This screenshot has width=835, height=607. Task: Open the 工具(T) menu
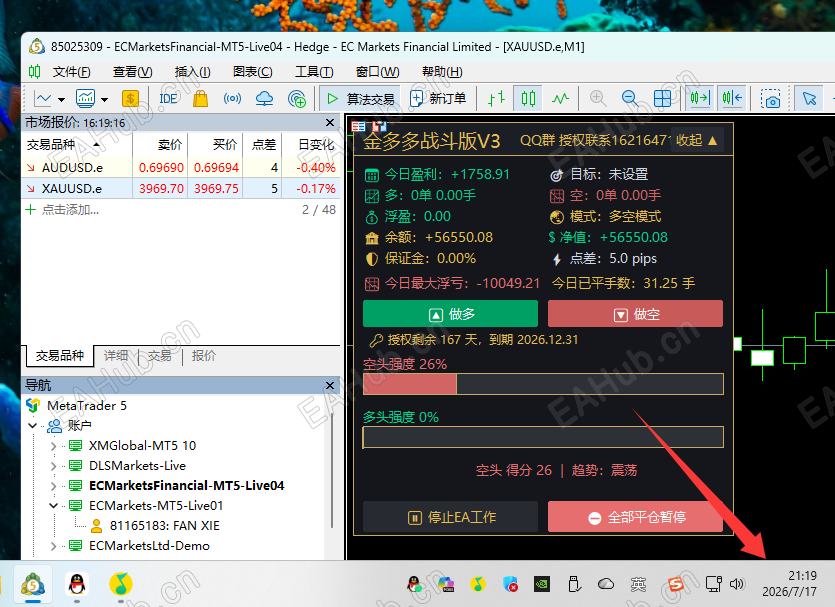pyautogui.click(x=314, y=71)
